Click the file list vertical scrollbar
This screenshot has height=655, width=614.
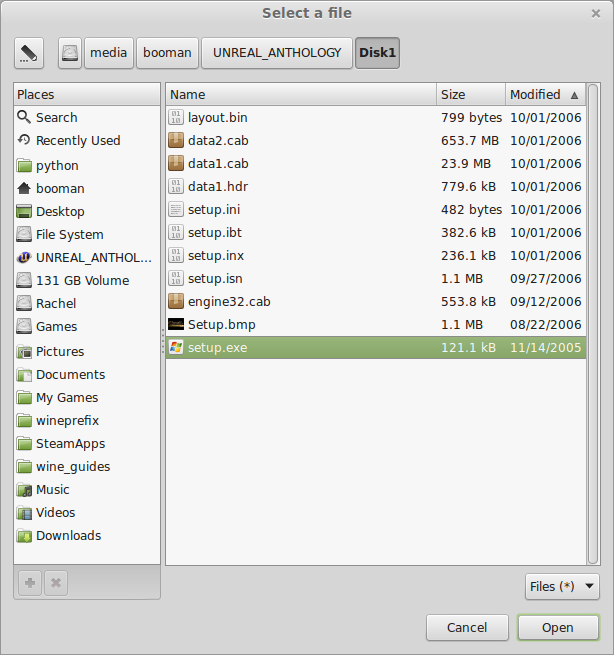(593, 324)
